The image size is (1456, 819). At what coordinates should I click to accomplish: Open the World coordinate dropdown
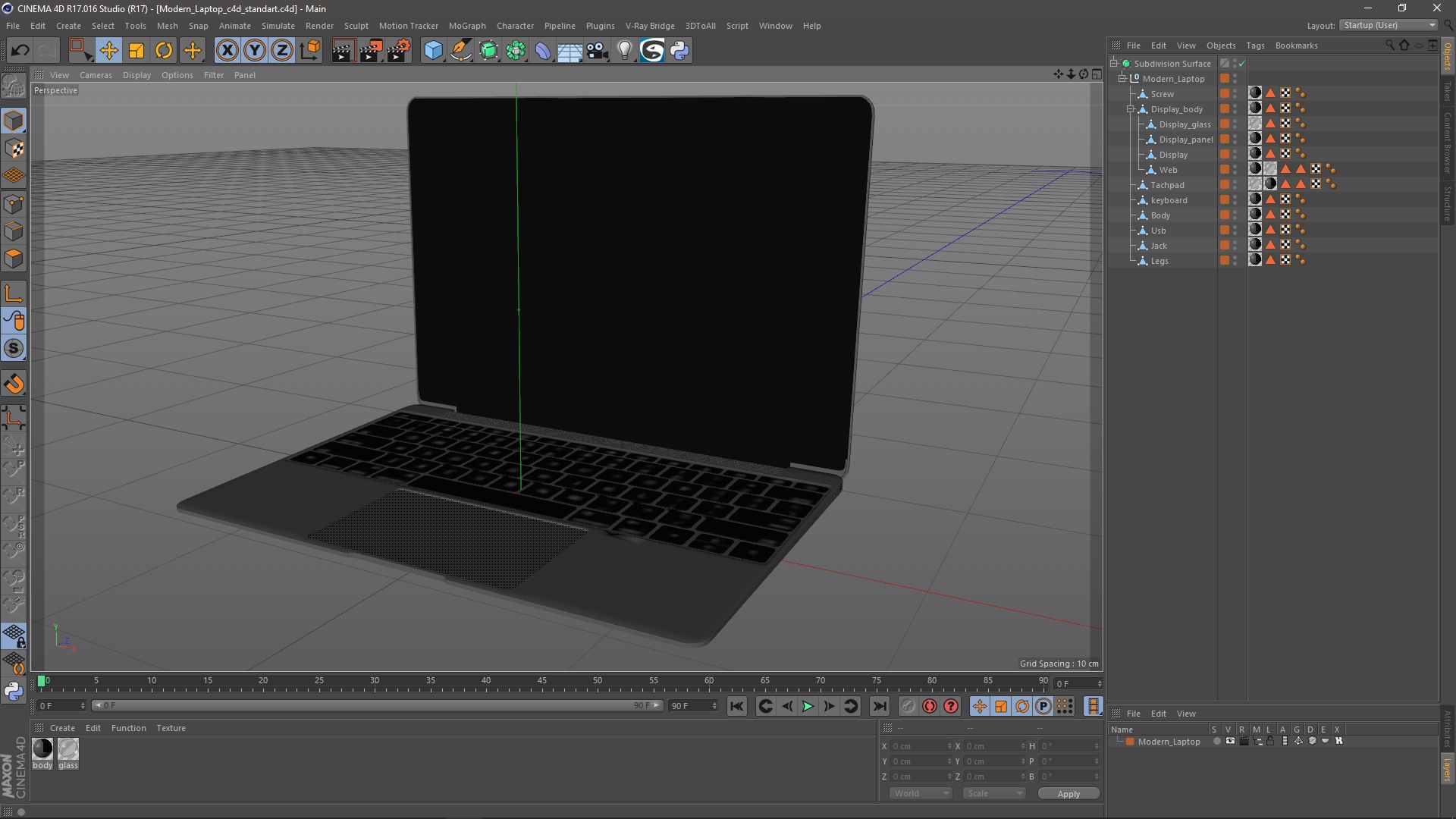click(921, 793)
